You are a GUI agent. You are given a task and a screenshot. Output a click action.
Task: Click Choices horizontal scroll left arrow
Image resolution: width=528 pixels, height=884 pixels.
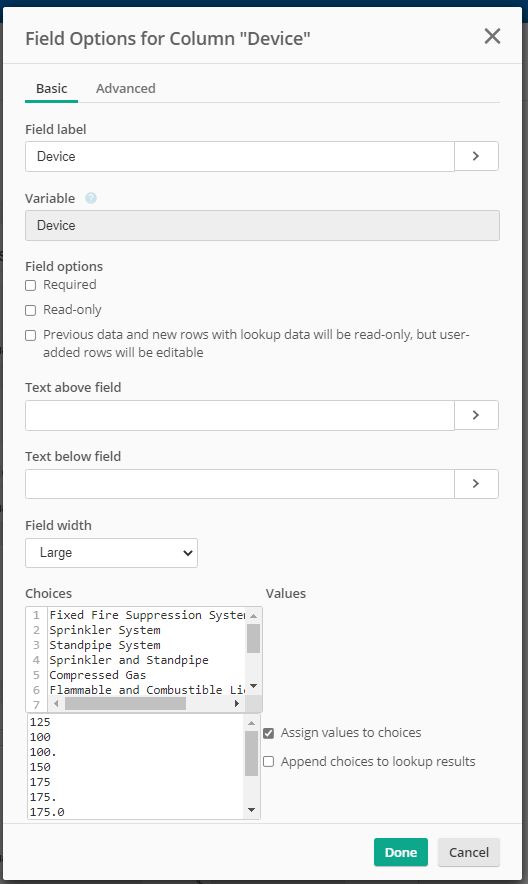pyautogui.click(x=56, y=704)
